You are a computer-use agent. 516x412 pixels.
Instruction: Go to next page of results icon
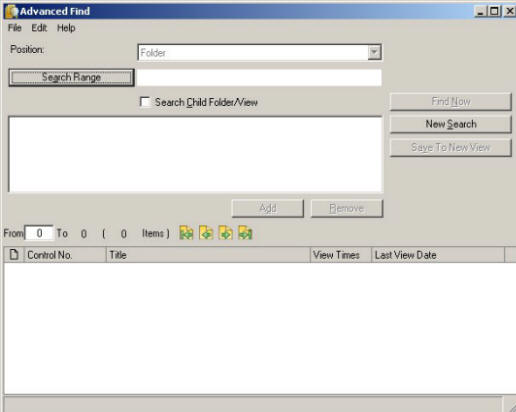click(226, 233)
